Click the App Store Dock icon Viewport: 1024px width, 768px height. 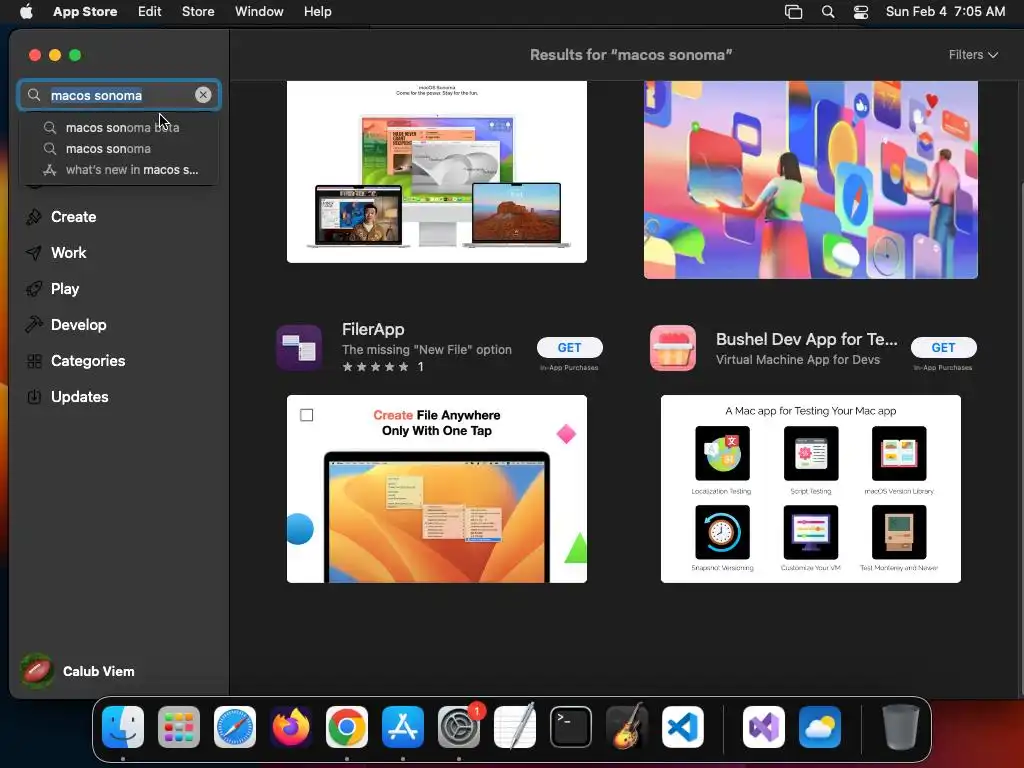click(x=403, y=727)
